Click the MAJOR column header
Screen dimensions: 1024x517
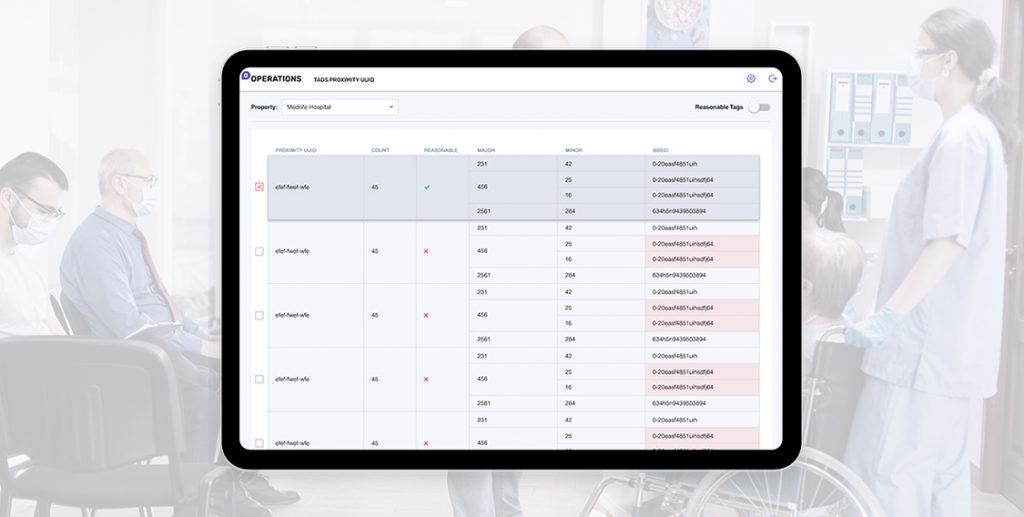pos(486,150)
